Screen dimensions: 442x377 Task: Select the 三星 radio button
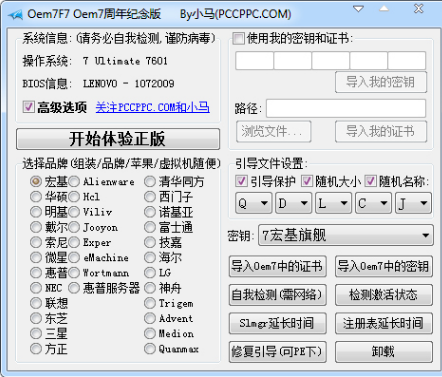pos(36,333)
